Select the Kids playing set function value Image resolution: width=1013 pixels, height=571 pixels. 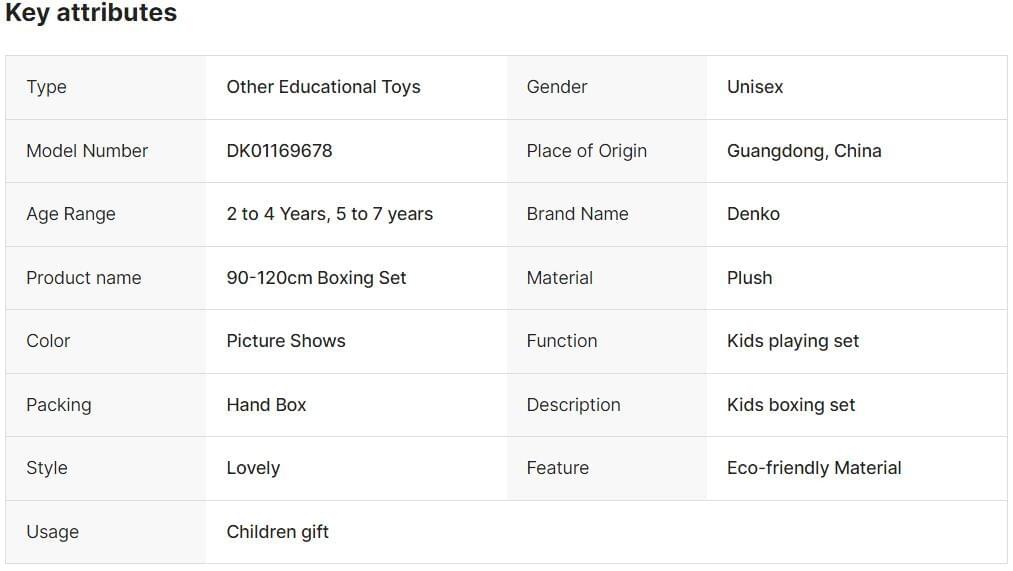(x=793, y=341)
